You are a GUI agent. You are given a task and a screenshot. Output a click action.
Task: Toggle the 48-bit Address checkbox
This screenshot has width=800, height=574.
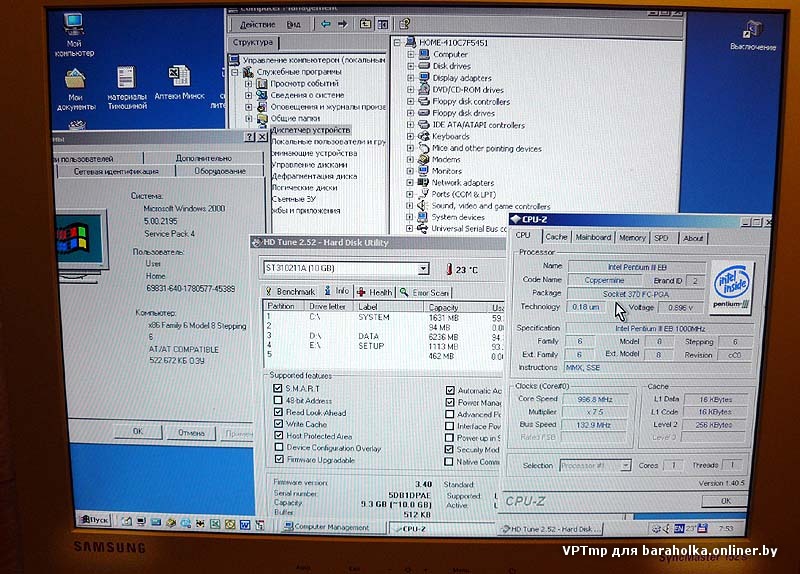(x=278, y=401)
